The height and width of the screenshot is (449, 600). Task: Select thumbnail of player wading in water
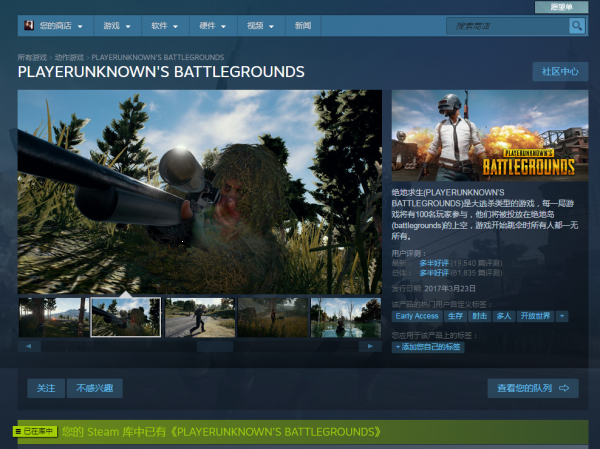coord(346,318)
